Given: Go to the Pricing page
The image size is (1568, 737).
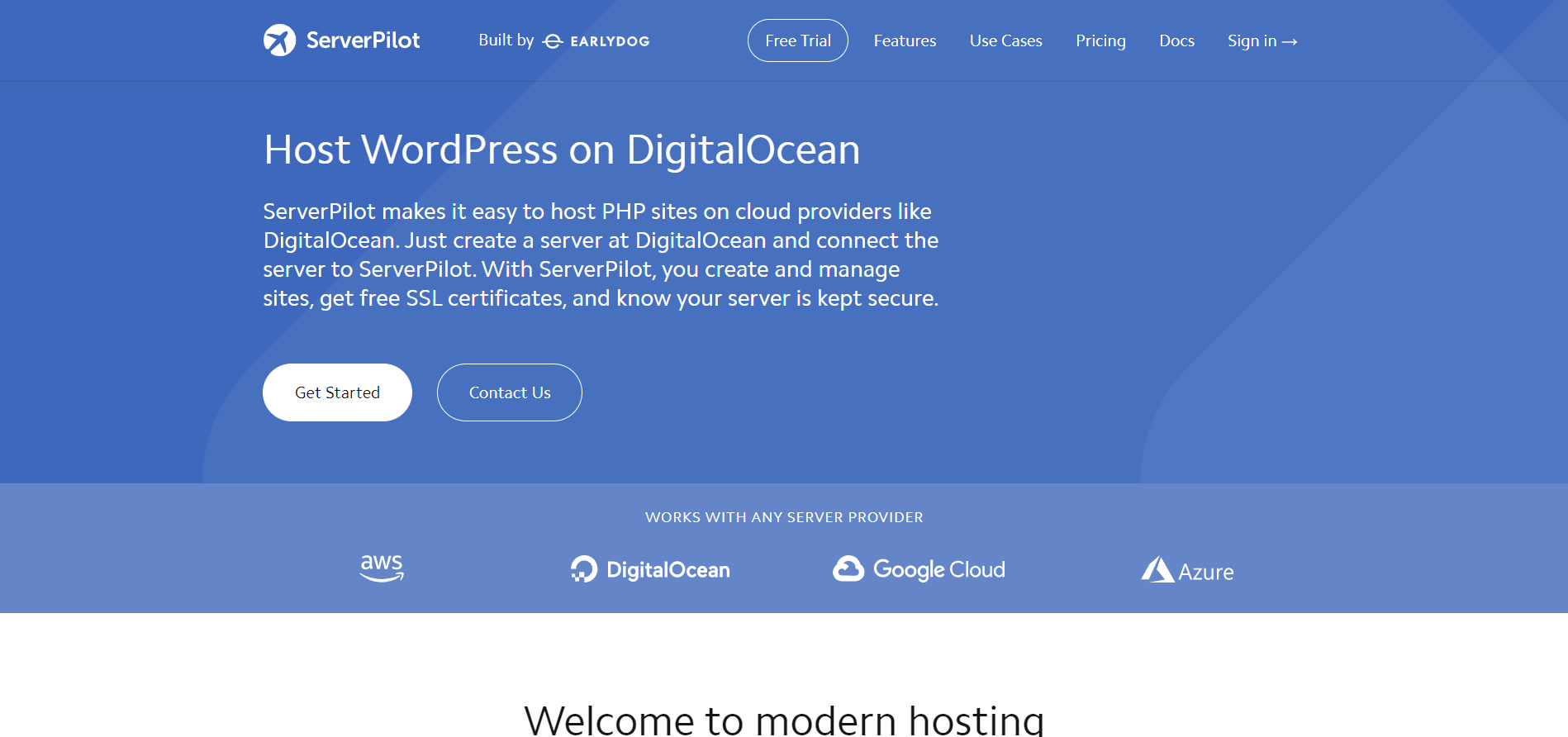Looking at the screenshot, I should click(1100, 40).
